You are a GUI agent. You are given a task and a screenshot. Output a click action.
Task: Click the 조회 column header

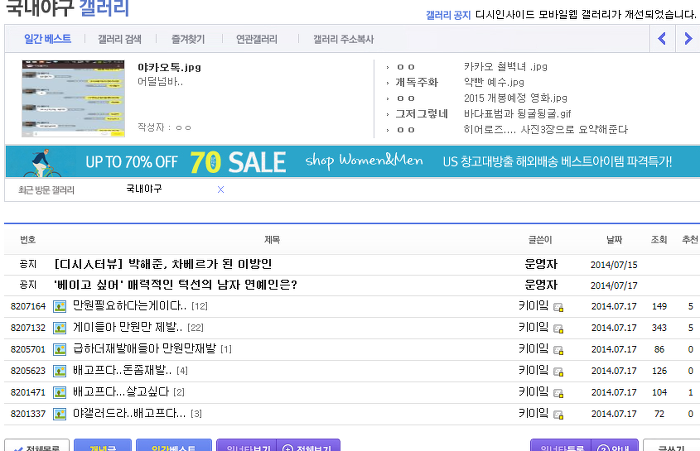pyautogui.click(x=659, y=240)
